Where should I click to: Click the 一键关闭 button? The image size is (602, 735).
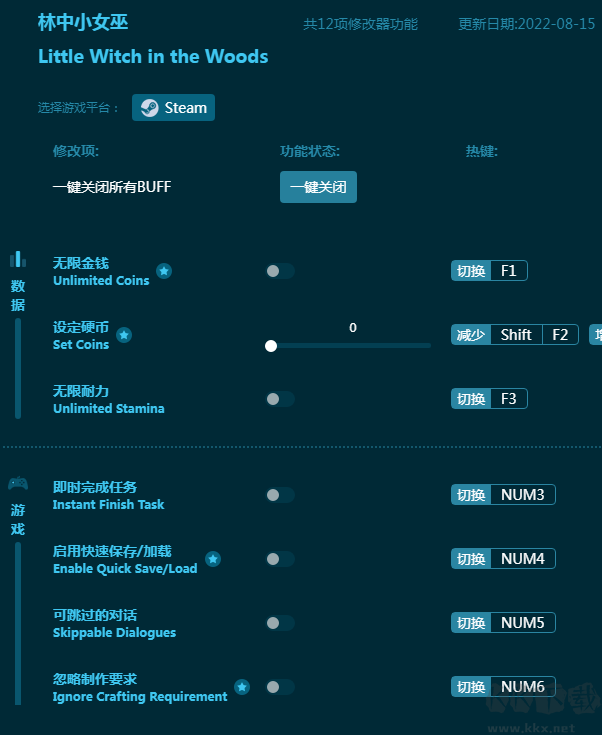click(318, 187)
